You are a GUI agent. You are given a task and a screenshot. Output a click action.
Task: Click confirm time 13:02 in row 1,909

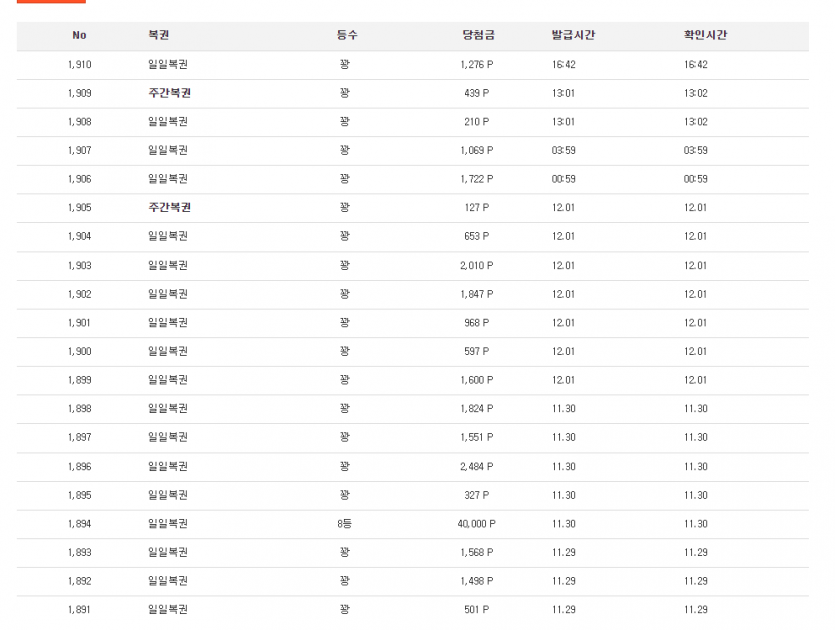695,93
